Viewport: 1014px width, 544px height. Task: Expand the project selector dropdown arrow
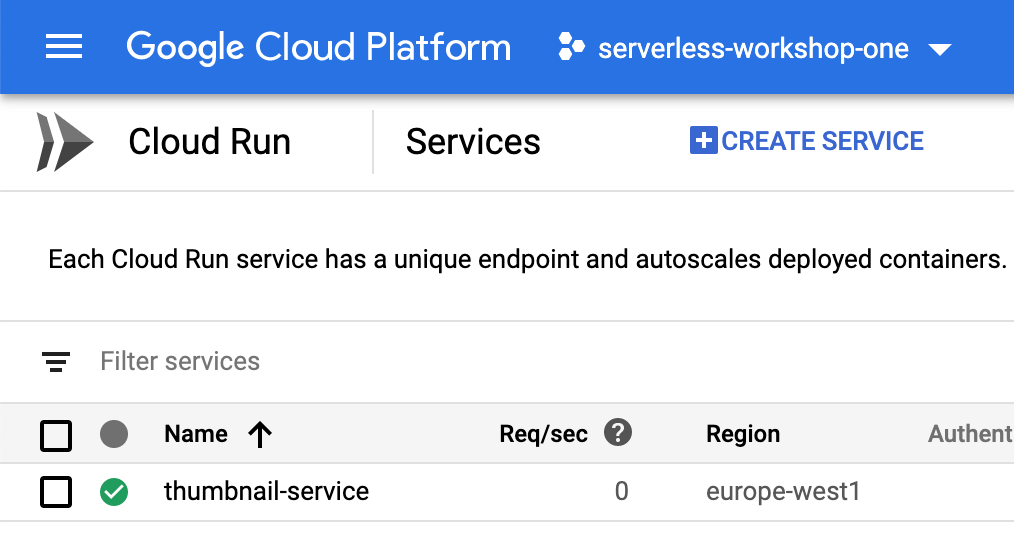coord(939,49)
